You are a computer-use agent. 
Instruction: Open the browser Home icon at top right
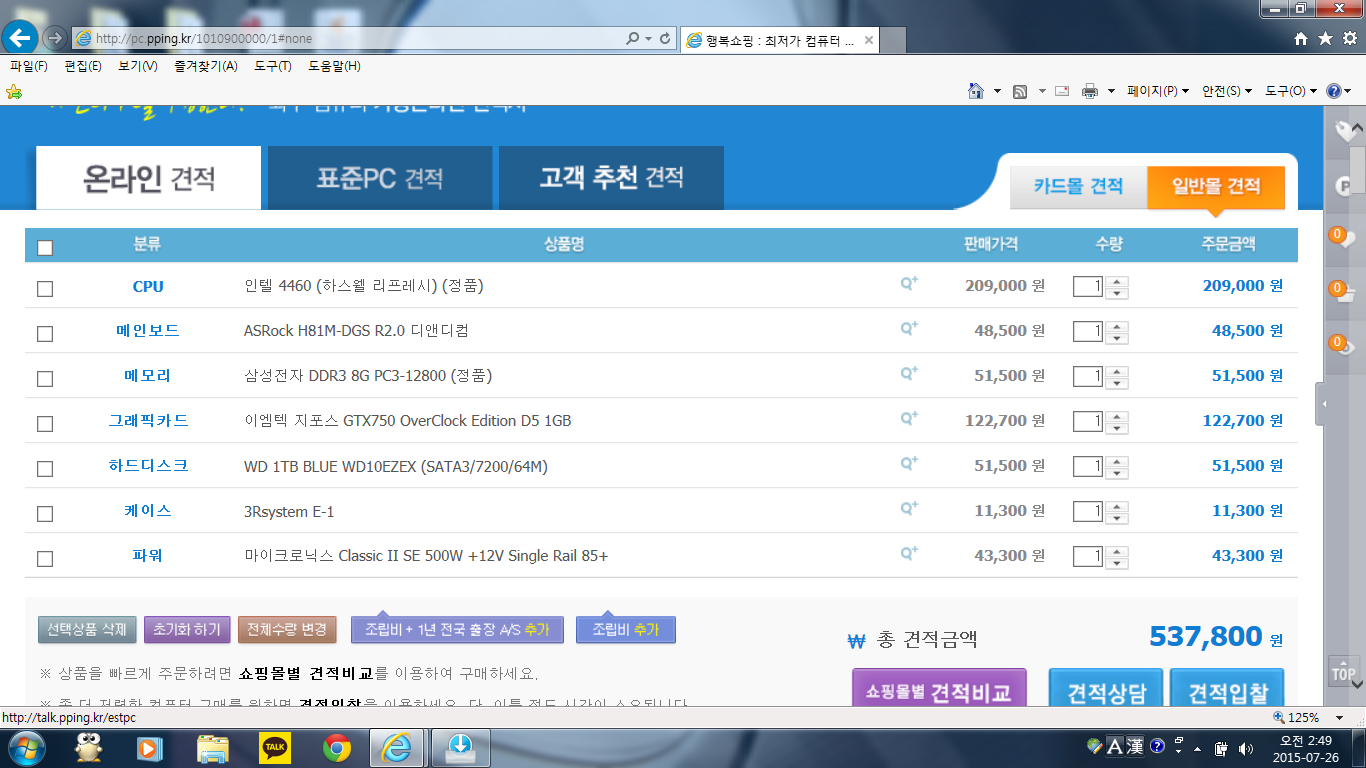pos(1300,38)
